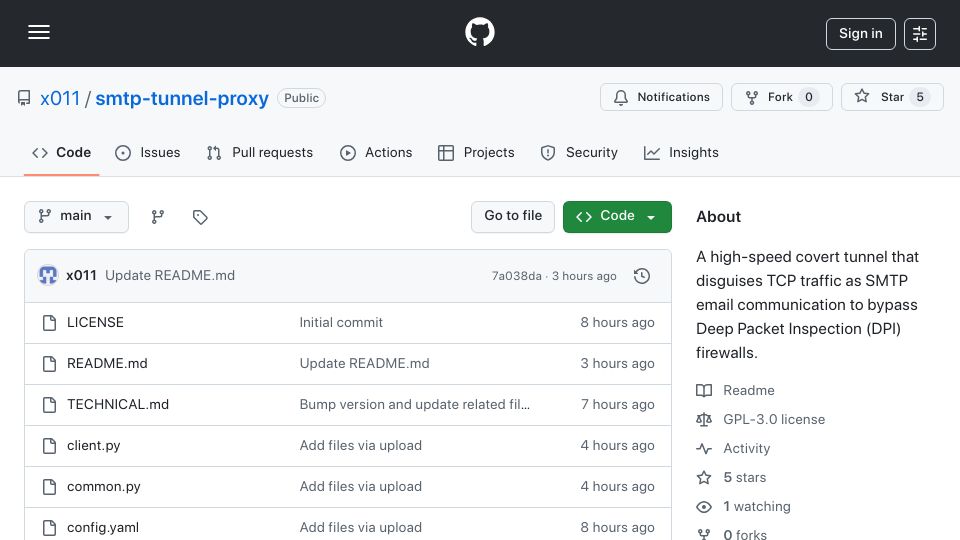Screen dimensions: 960x540
Task: Click the file icon beside README.md
Action: click(x=50, y=364)
